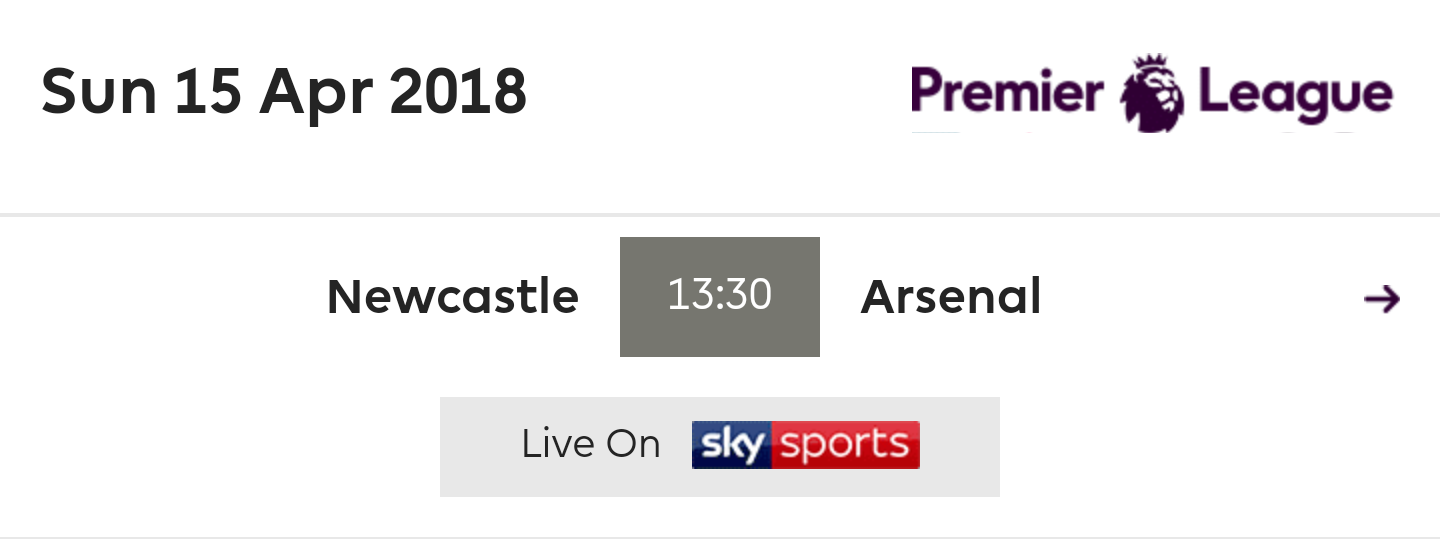Screen dimensions: 1440x539
Task: Click the 13:30 kickoff time box
Action: (x=720, y=297)
